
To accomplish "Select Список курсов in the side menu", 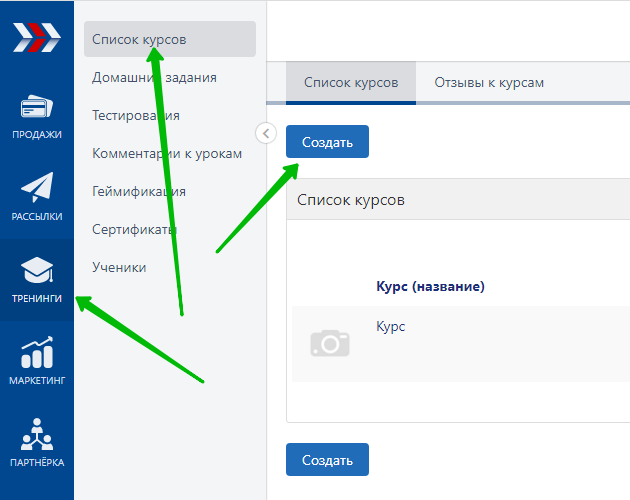I will click(x=139, y=40).
